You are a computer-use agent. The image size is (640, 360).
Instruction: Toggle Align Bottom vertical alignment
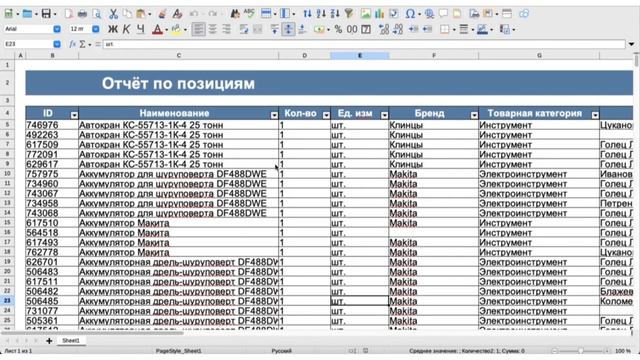tap(302, 29)
